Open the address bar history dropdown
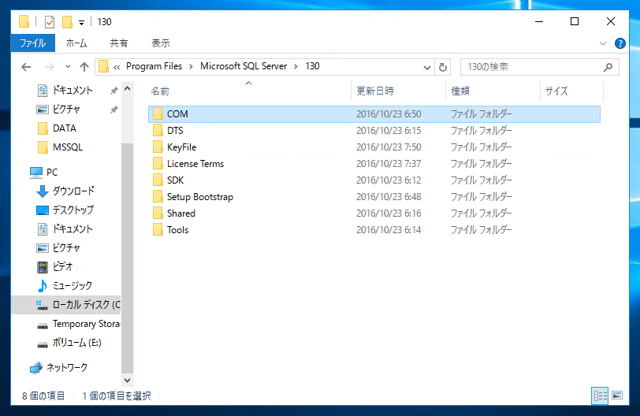Image resolution: width=640 pixels, height=416 pixels. click(427, 67)
